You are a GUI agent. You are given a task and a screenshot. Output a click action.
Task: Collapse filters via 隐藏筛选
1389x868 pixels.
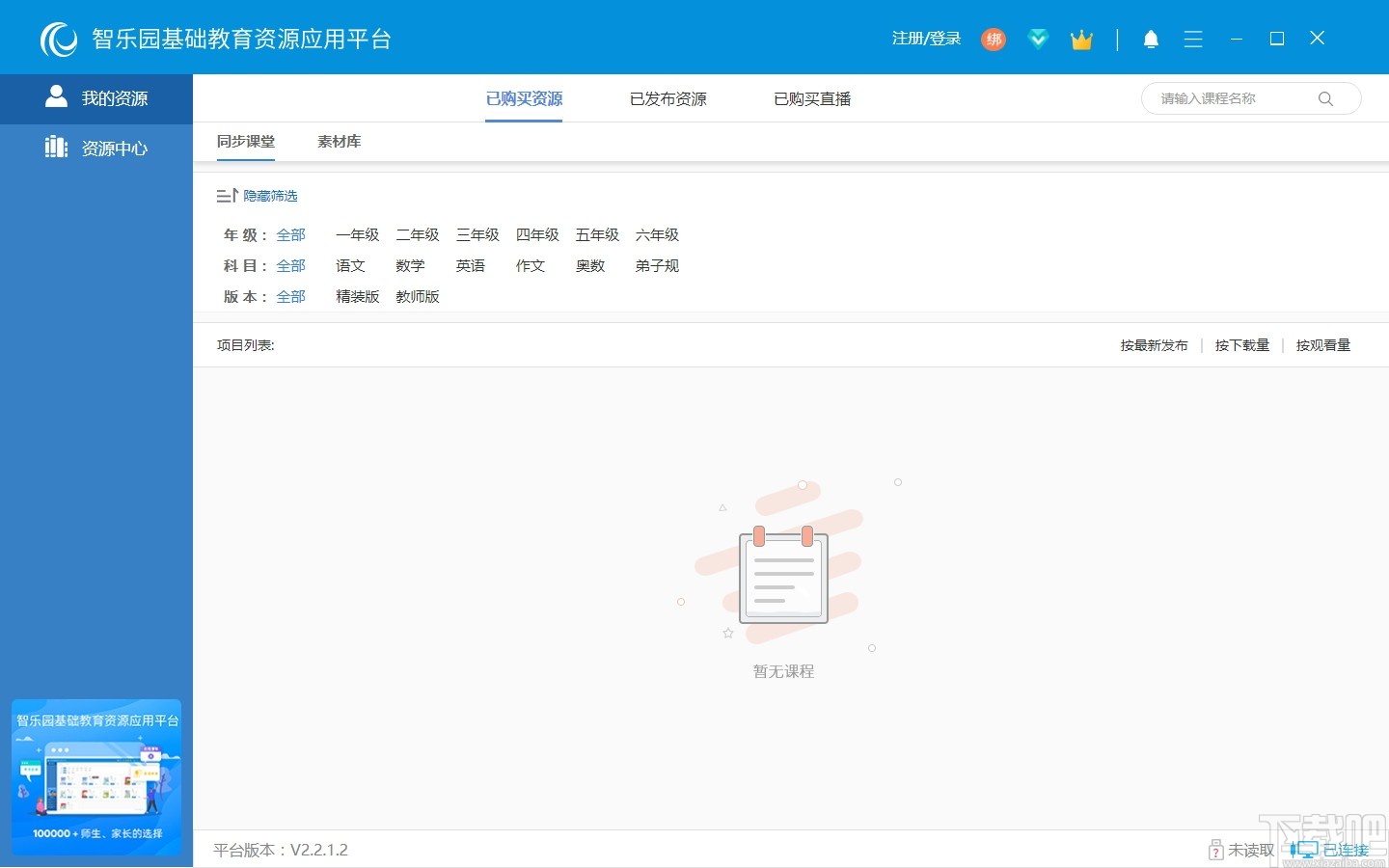point(270,195)
